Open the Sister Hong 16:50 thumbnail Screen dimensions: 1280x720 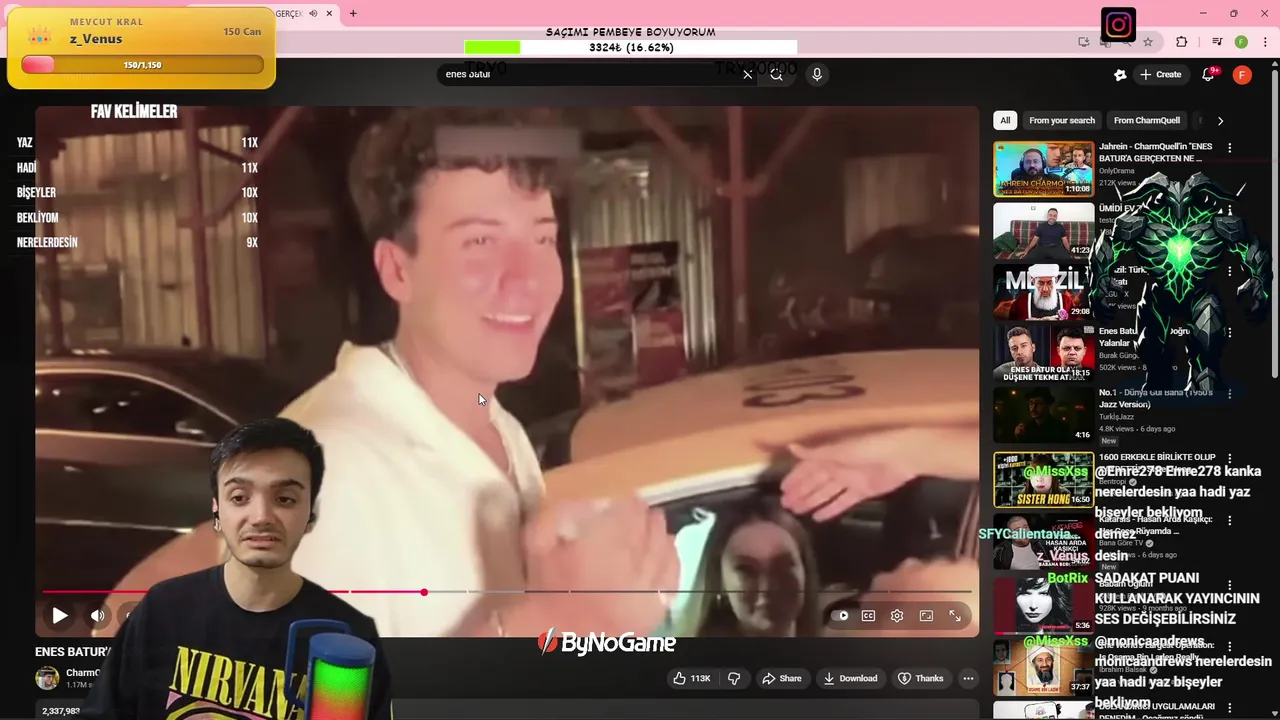point(1043,479)
